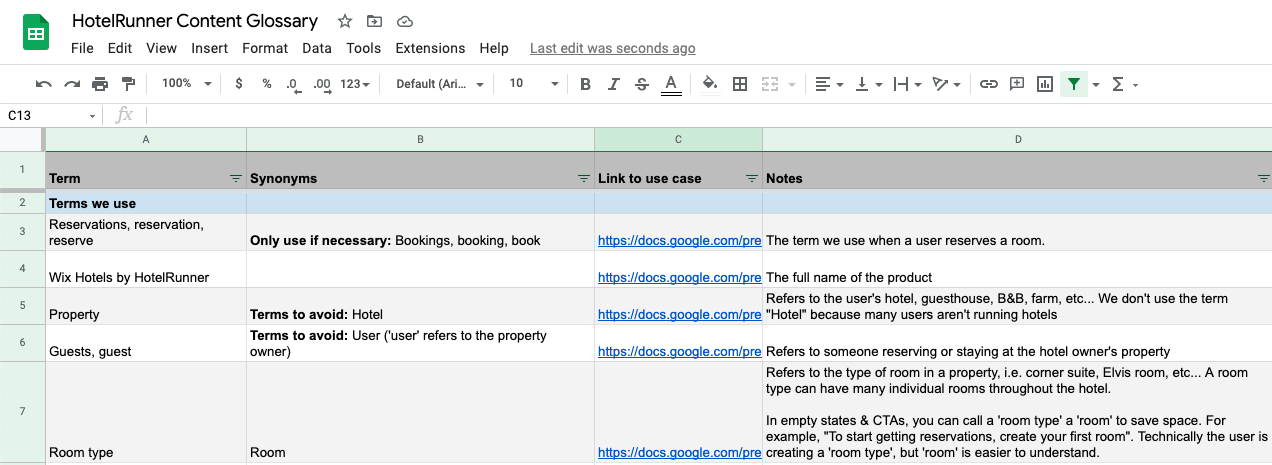The width and height of the screenshot is (1272, 465).
Task: Open the Reservations row docs link
Action: 679,240
